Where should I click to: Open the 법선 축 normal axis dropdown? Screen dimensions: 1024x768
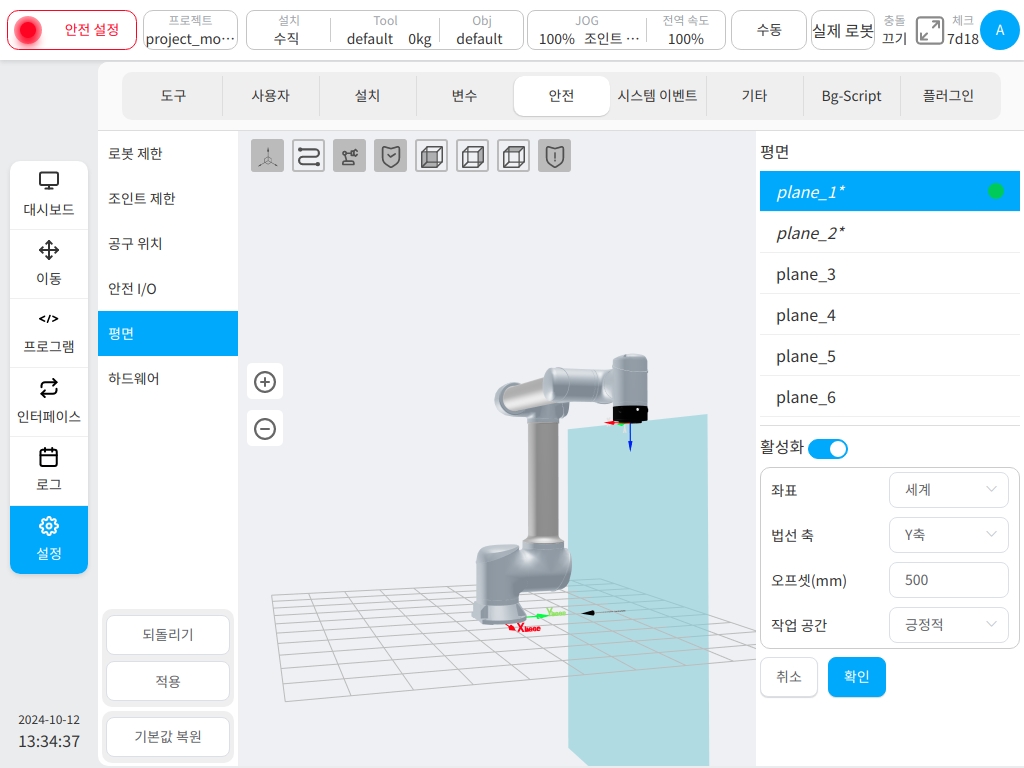tap(948, 535)
